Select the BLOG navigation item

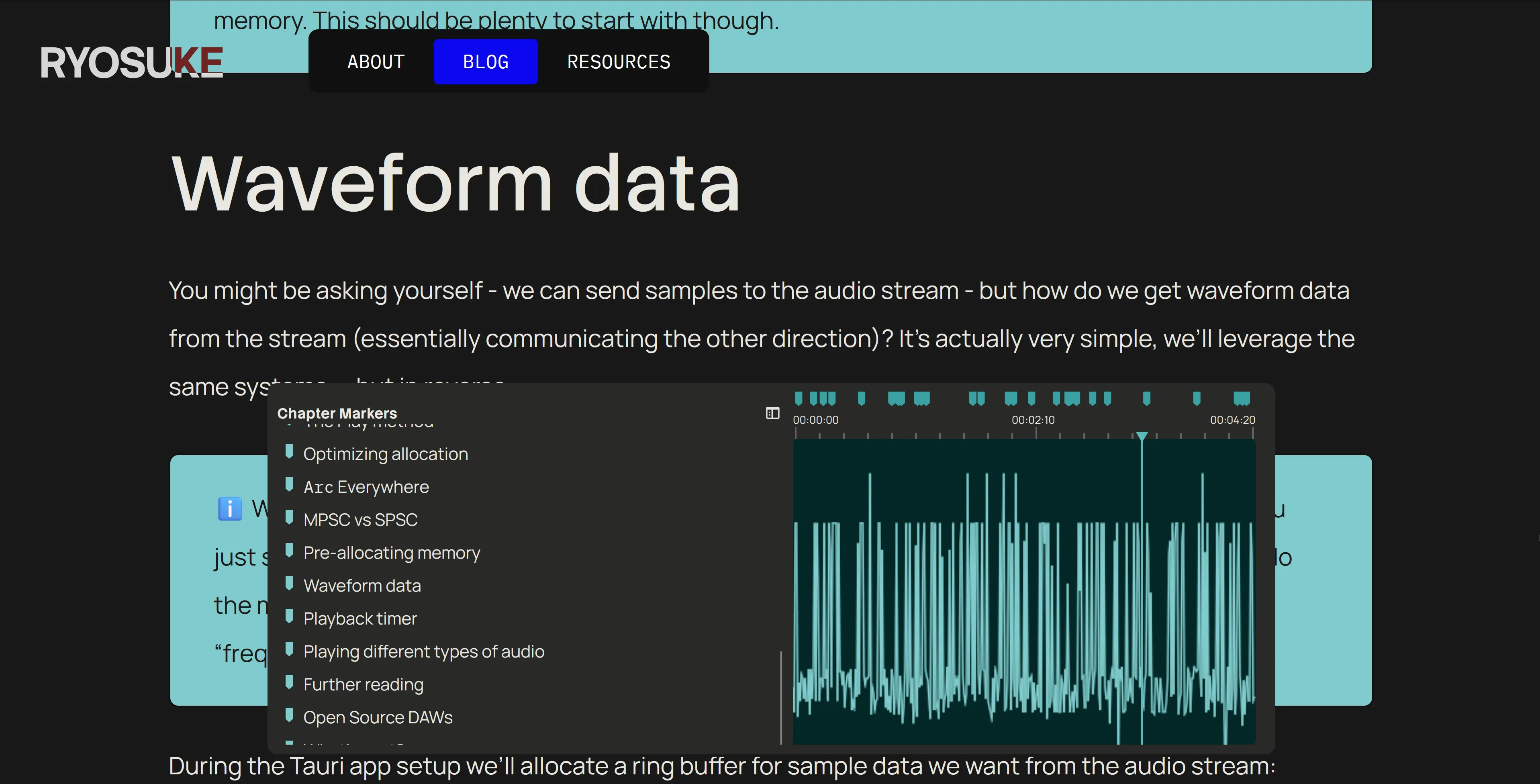tap(486, 61)
